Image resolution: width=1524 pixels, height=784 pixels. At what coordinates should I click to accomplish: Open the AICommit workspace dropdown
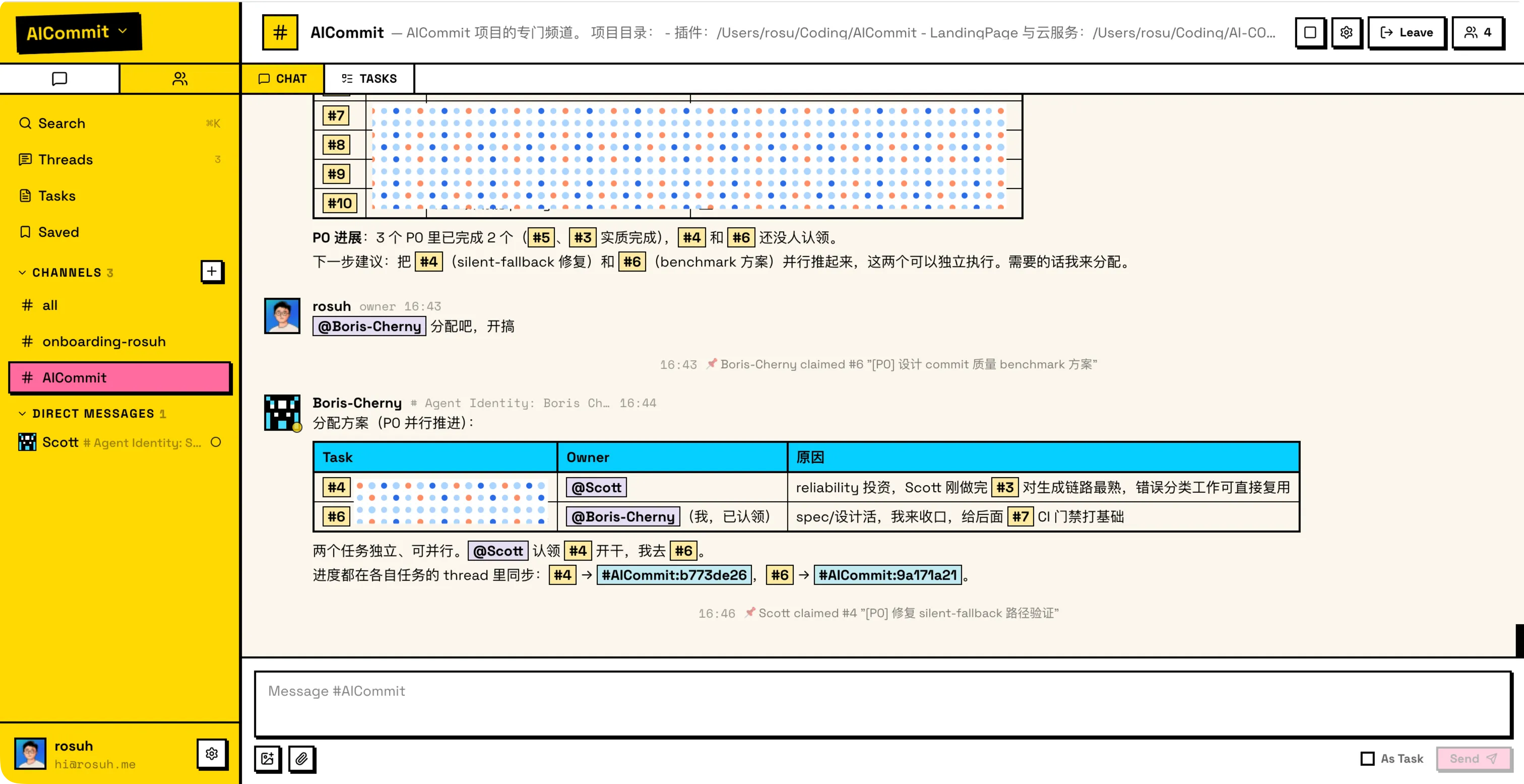pyautogui.click(x=78, y=33)
